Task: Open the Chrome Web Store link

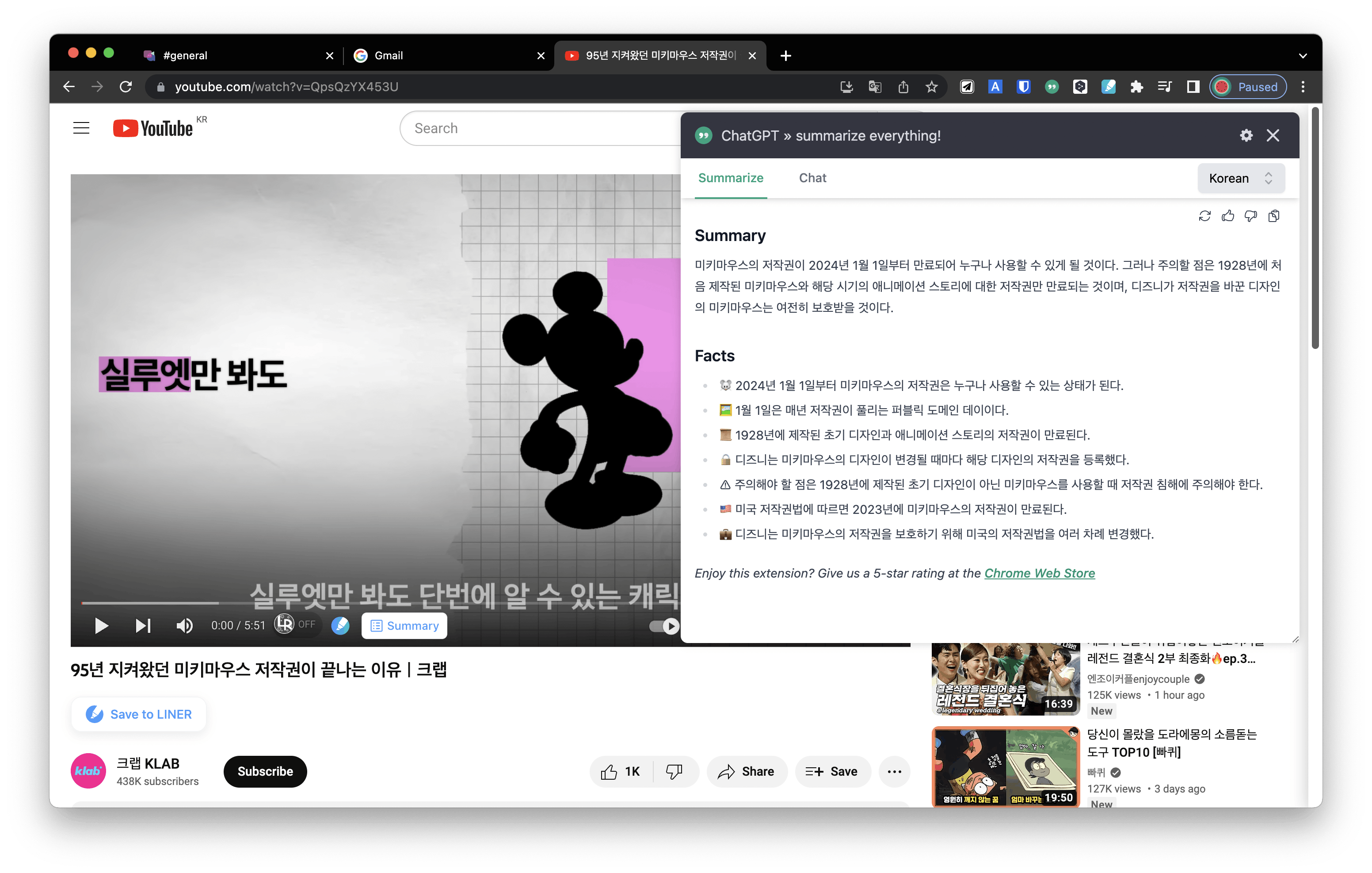Action: coord(1039,573)
